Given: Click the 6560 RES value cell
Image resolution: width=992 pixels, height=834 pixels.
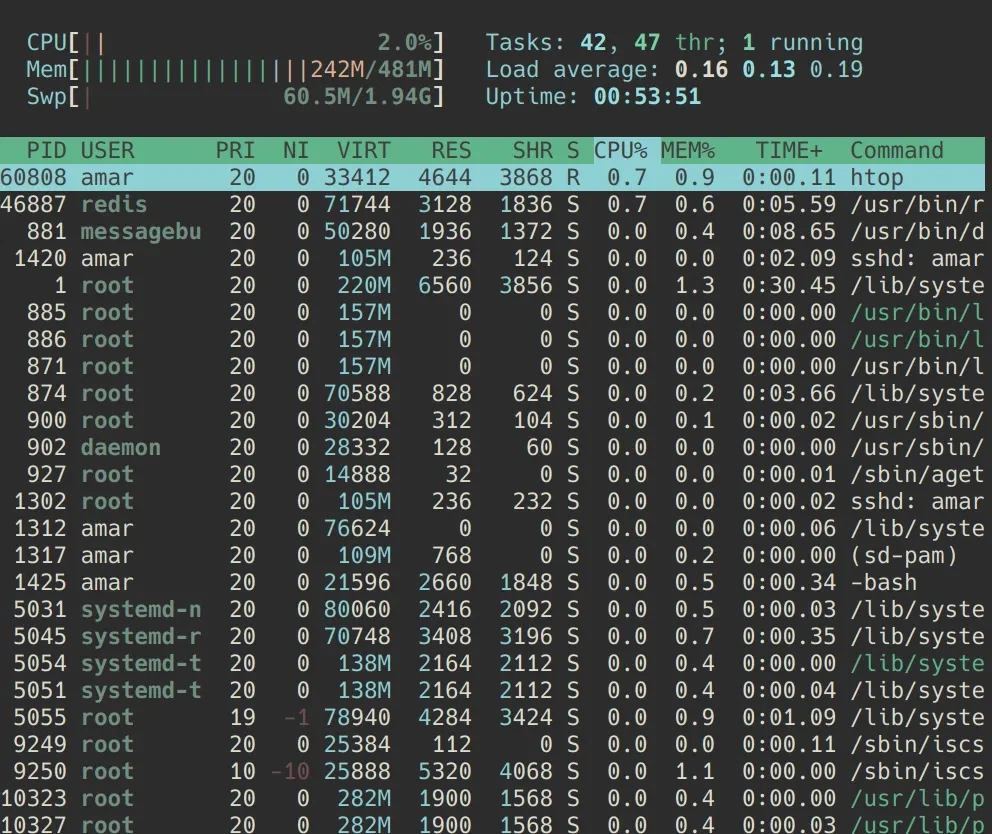Looking at the screenshot, I should point(445,285).
